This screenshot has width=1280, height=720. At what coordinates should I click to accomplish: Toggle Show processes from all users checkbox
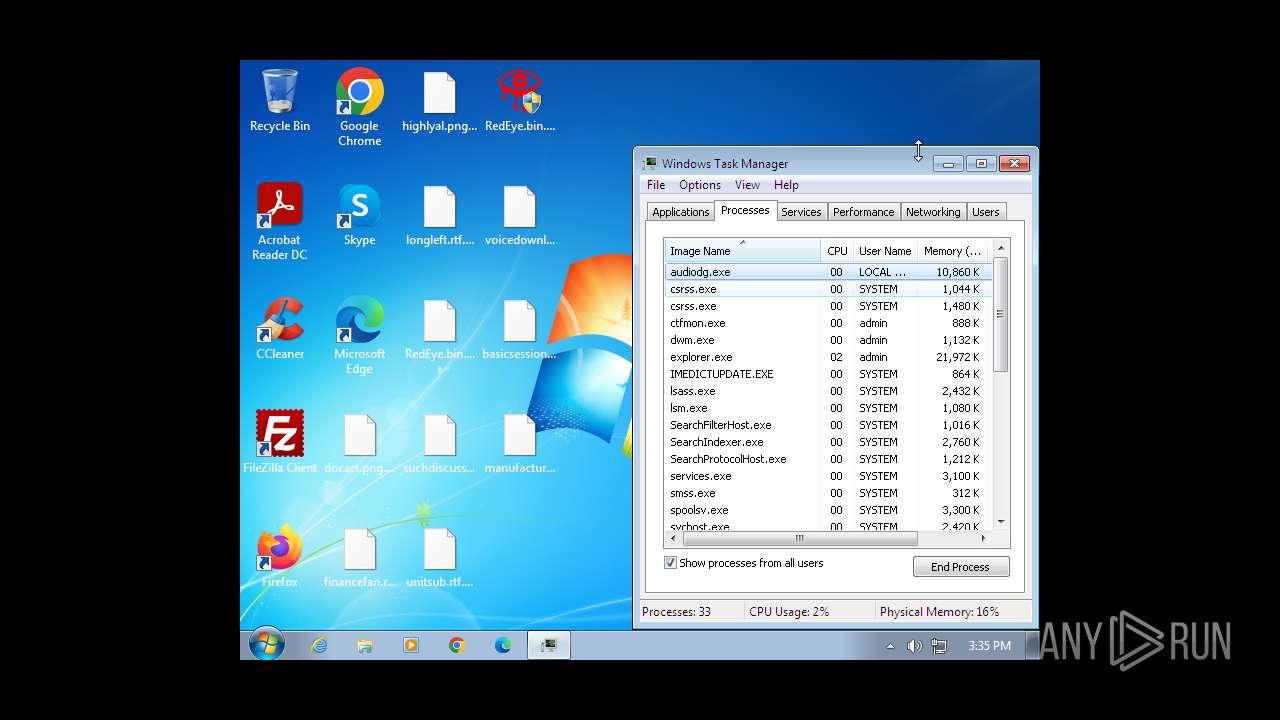pyautogui.click(x=670, y=563)
